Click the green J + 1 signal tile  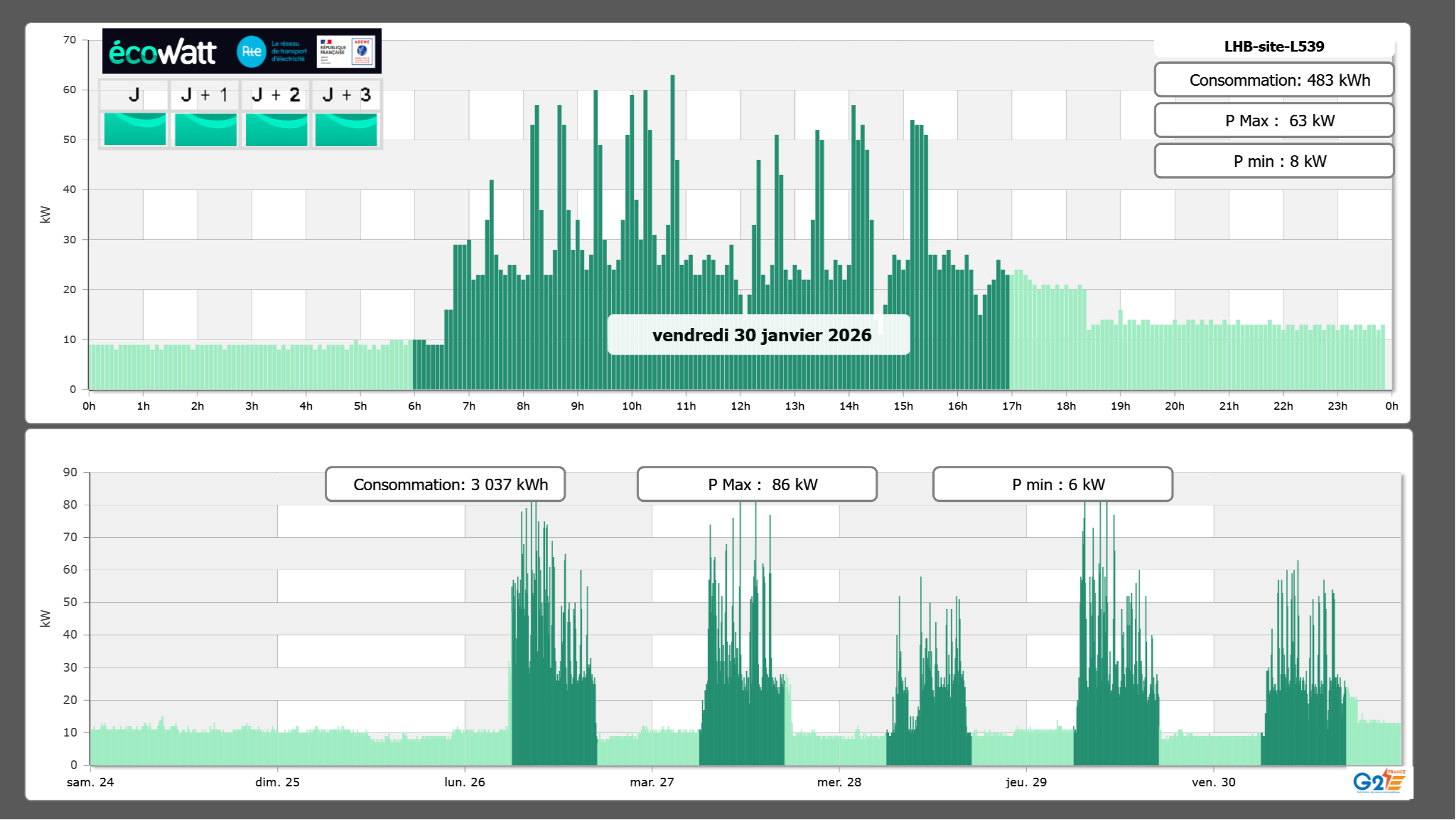(x=205, y=129)
